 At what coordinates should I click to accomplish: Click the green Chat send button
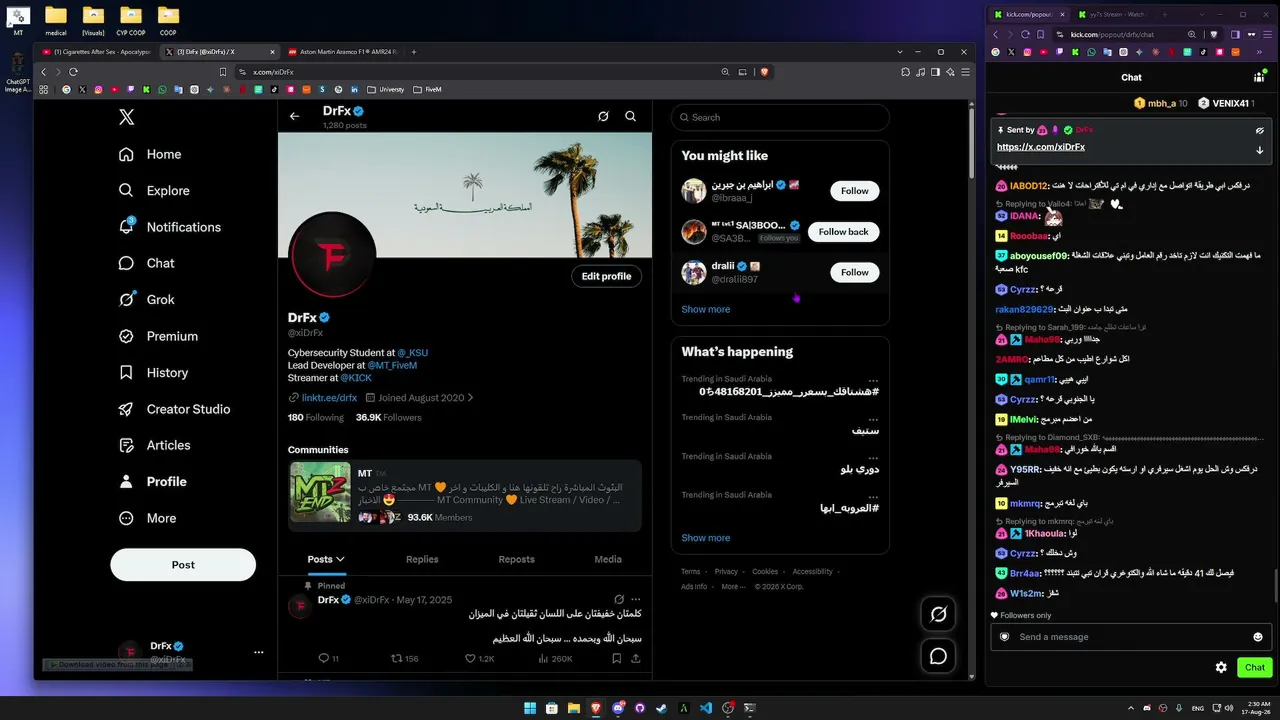(x=1254, y=667)
